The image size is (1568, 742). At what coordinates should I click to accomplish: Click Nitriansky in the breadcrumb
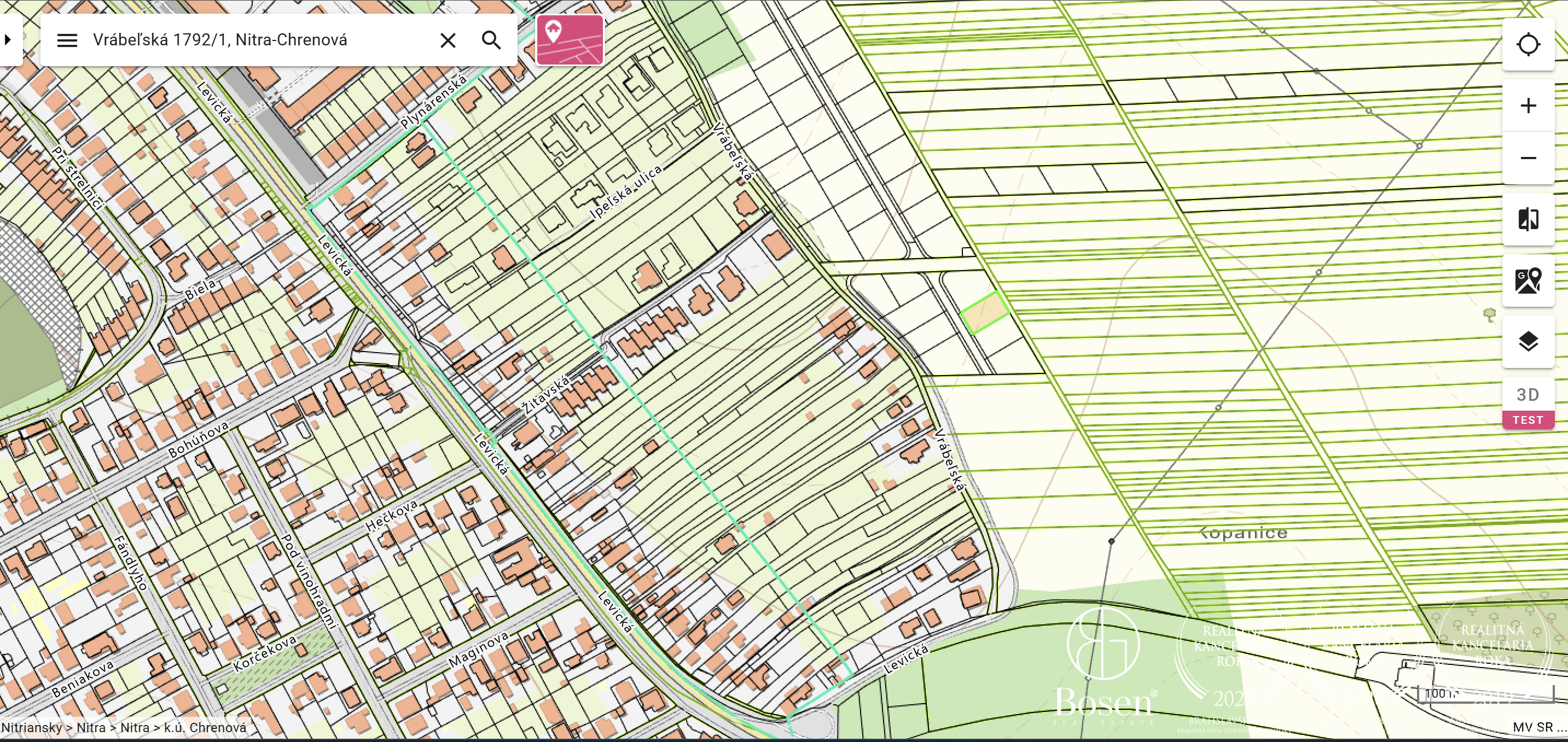[x=32, y=727]
